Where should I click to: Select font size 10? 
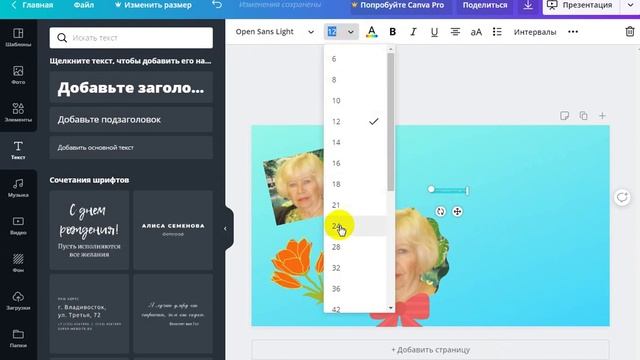click(x=355, y=100)
